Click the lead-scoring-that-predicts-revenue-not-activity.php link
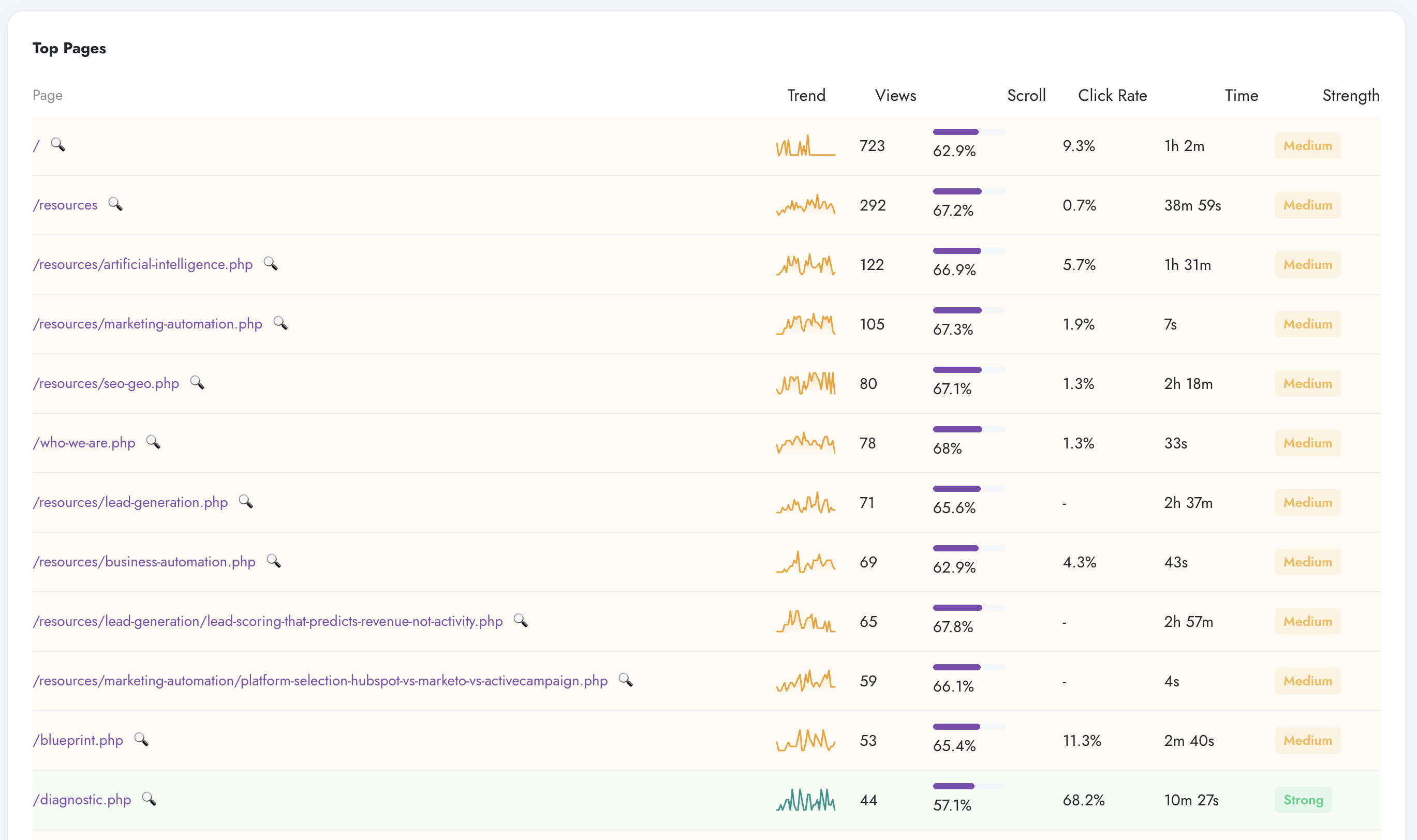1417x840 pixels. pyautogui.click(x=268, y=621)
